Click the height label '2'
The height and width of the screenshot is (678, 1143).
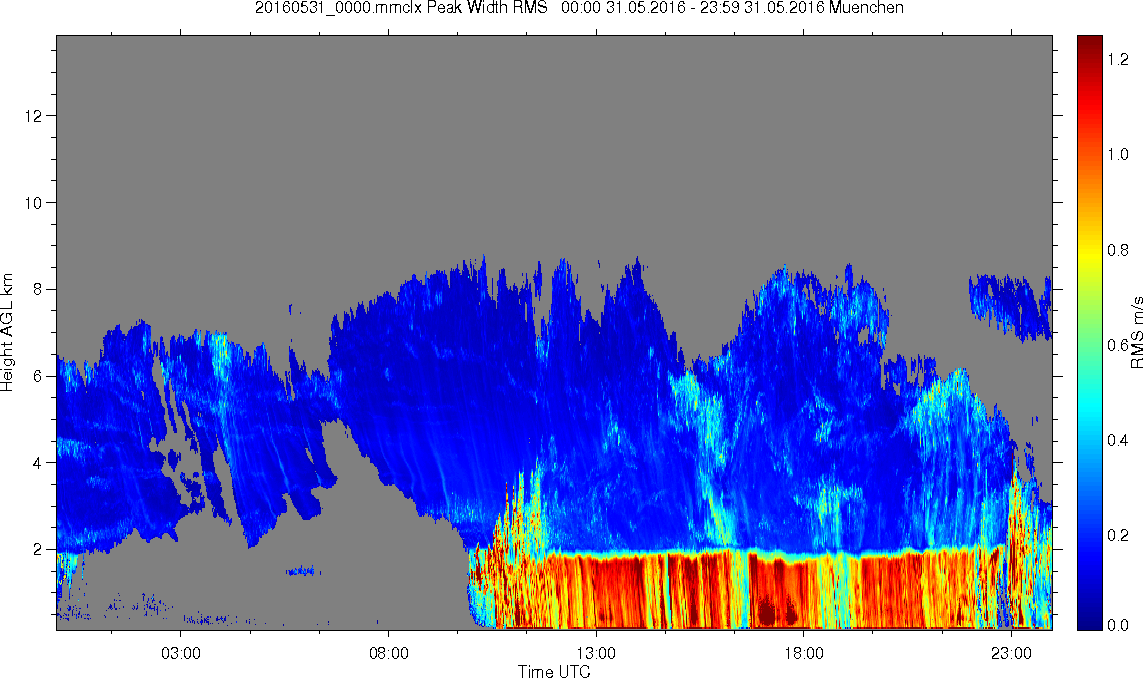click(38, 550)
